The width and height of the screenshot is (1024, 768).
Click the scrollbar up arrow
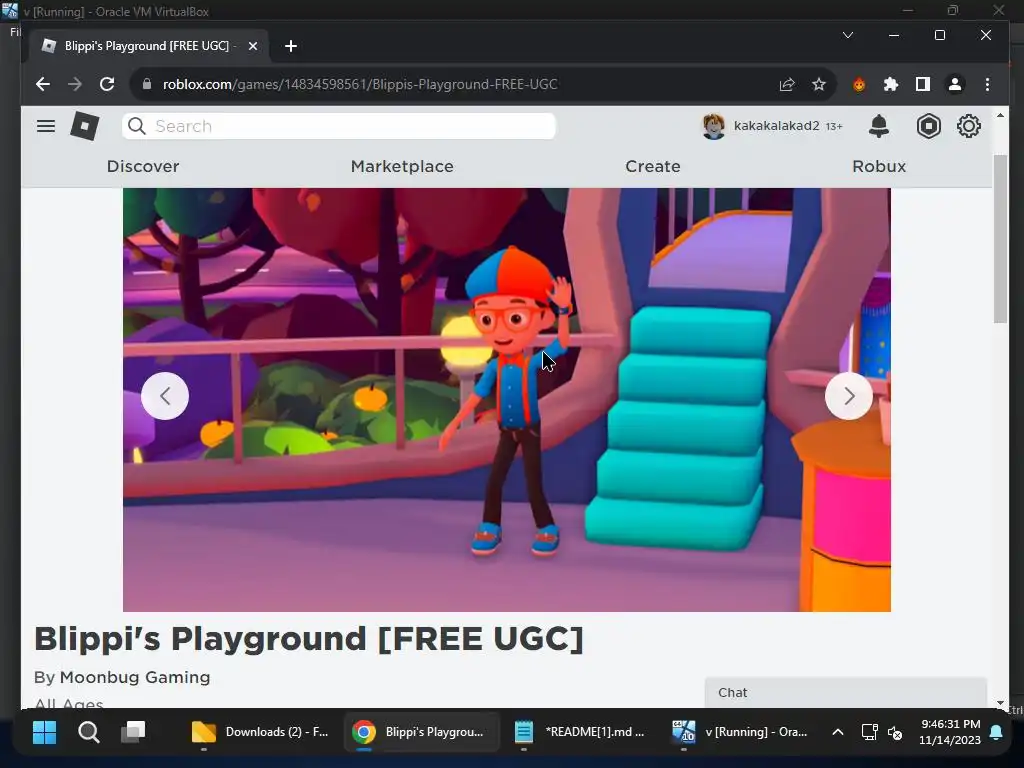tap(1000, 116)
